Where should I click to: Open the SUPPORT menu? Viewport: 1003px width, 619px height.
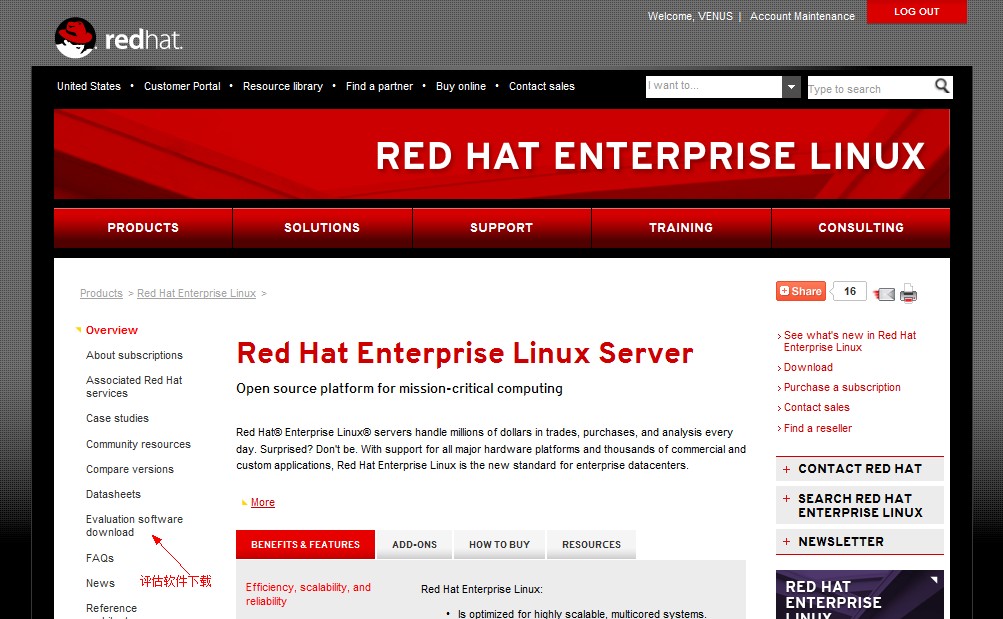502,228
